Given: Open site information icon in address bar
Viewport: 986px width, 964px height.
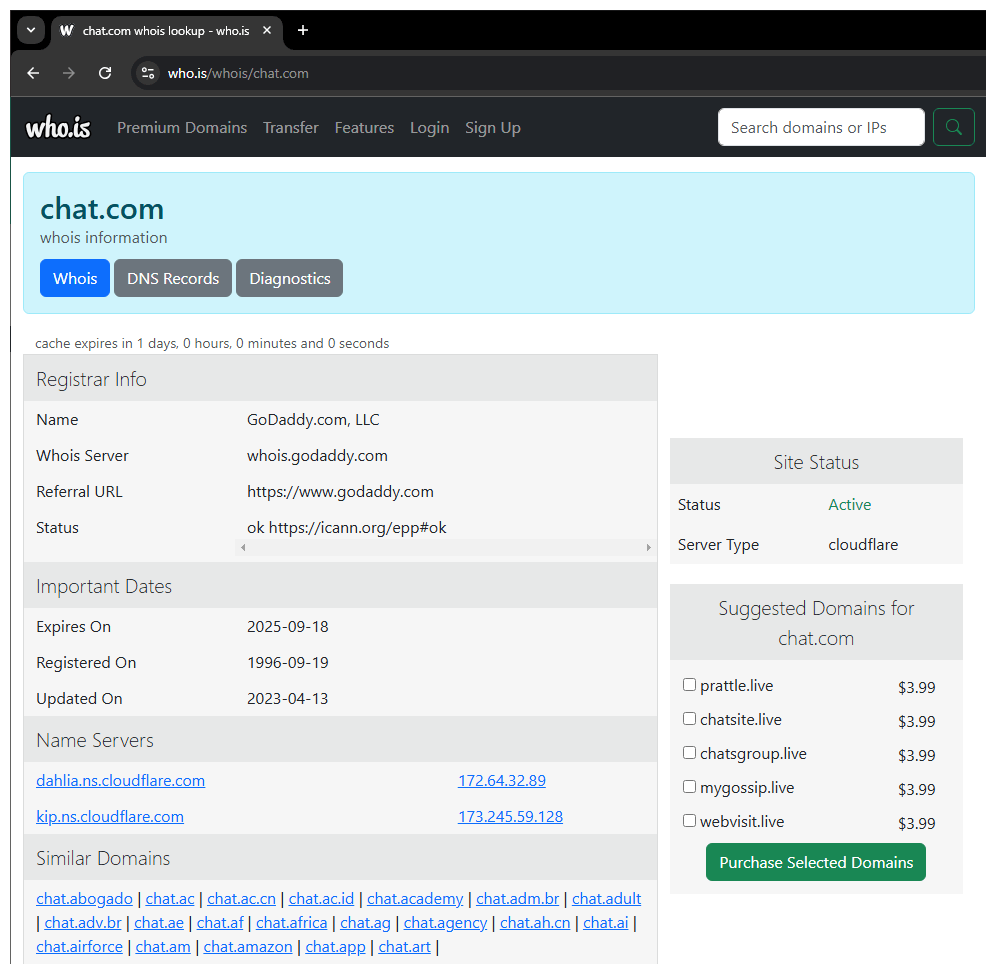Looking at the screenshot, I should [148, 74].
